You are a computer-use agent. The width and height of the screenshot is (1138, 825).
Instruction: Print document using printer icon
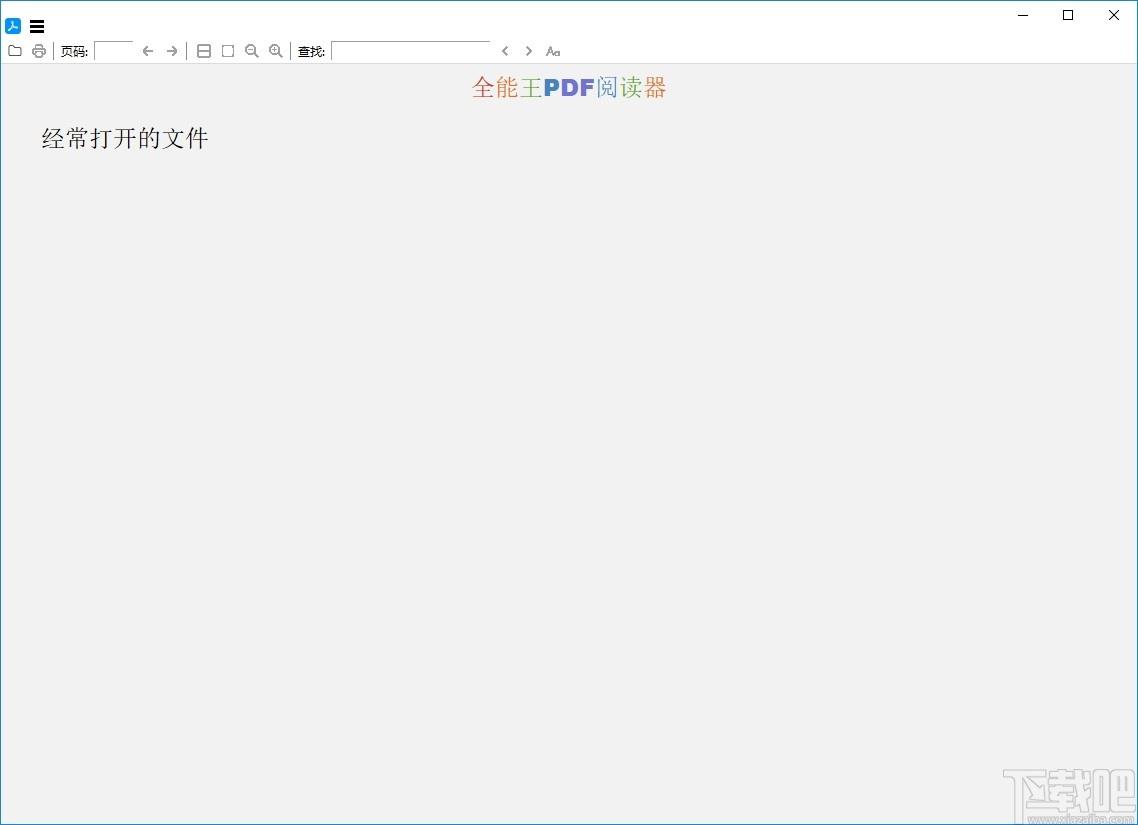[x=39, y=51]
